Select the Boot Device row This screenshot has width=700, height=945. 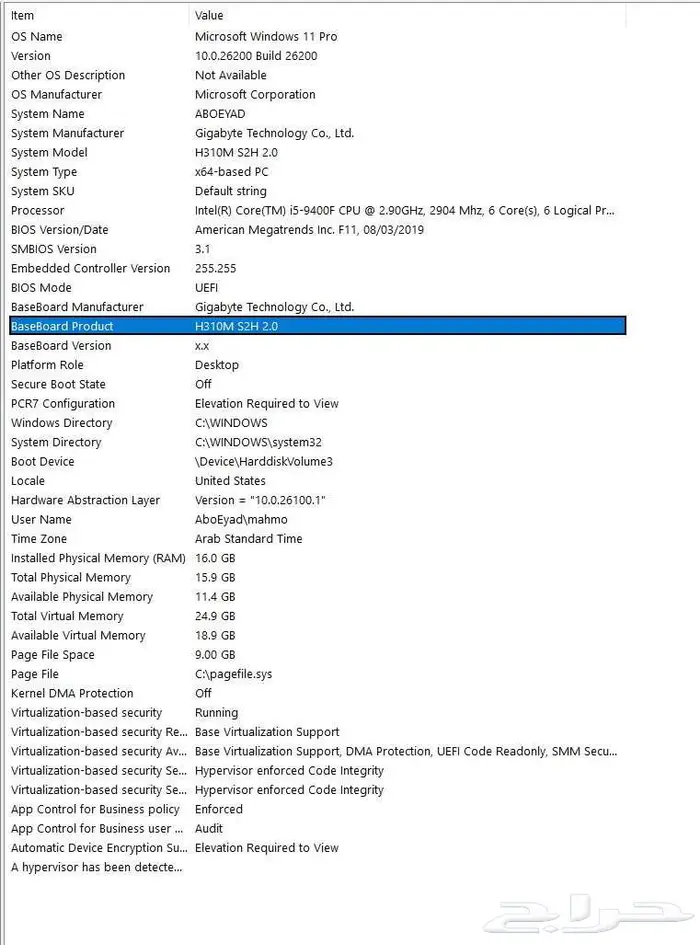point(318,461)
